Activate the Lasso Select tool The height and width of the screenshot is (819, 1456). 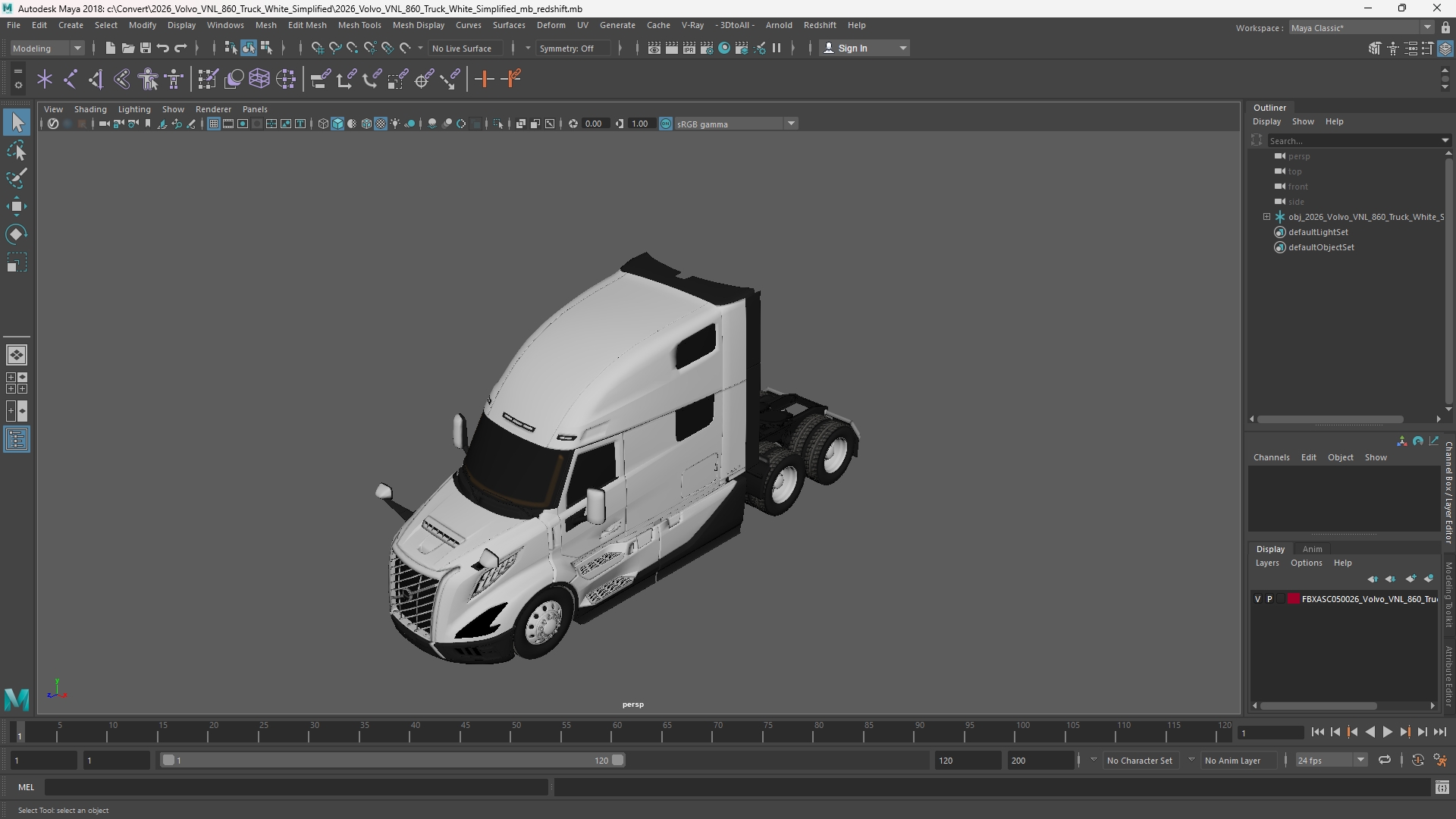[x=17, y=151]
